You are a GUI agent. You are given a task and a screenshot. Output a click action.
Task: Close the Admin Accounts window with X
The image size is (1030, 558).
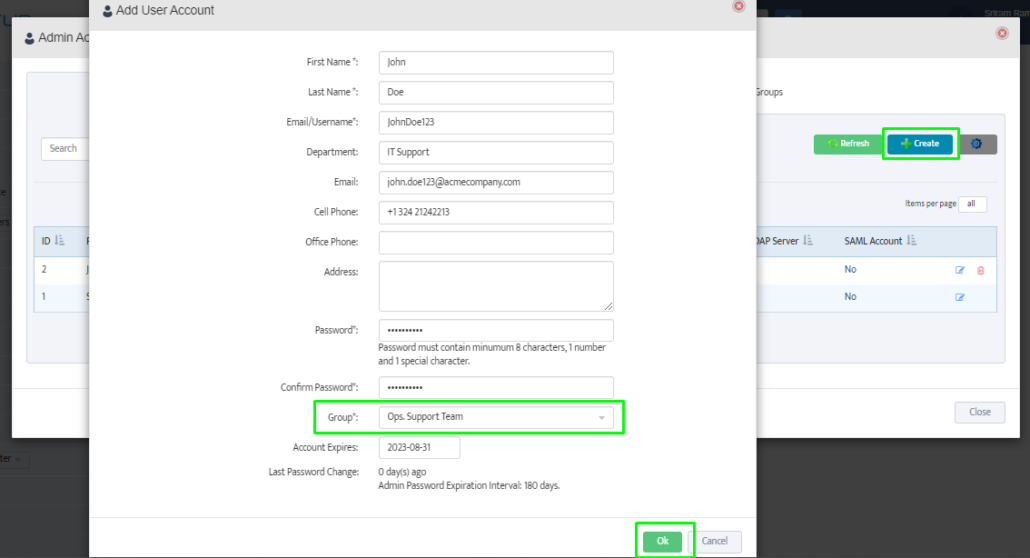pos(1002,33)
